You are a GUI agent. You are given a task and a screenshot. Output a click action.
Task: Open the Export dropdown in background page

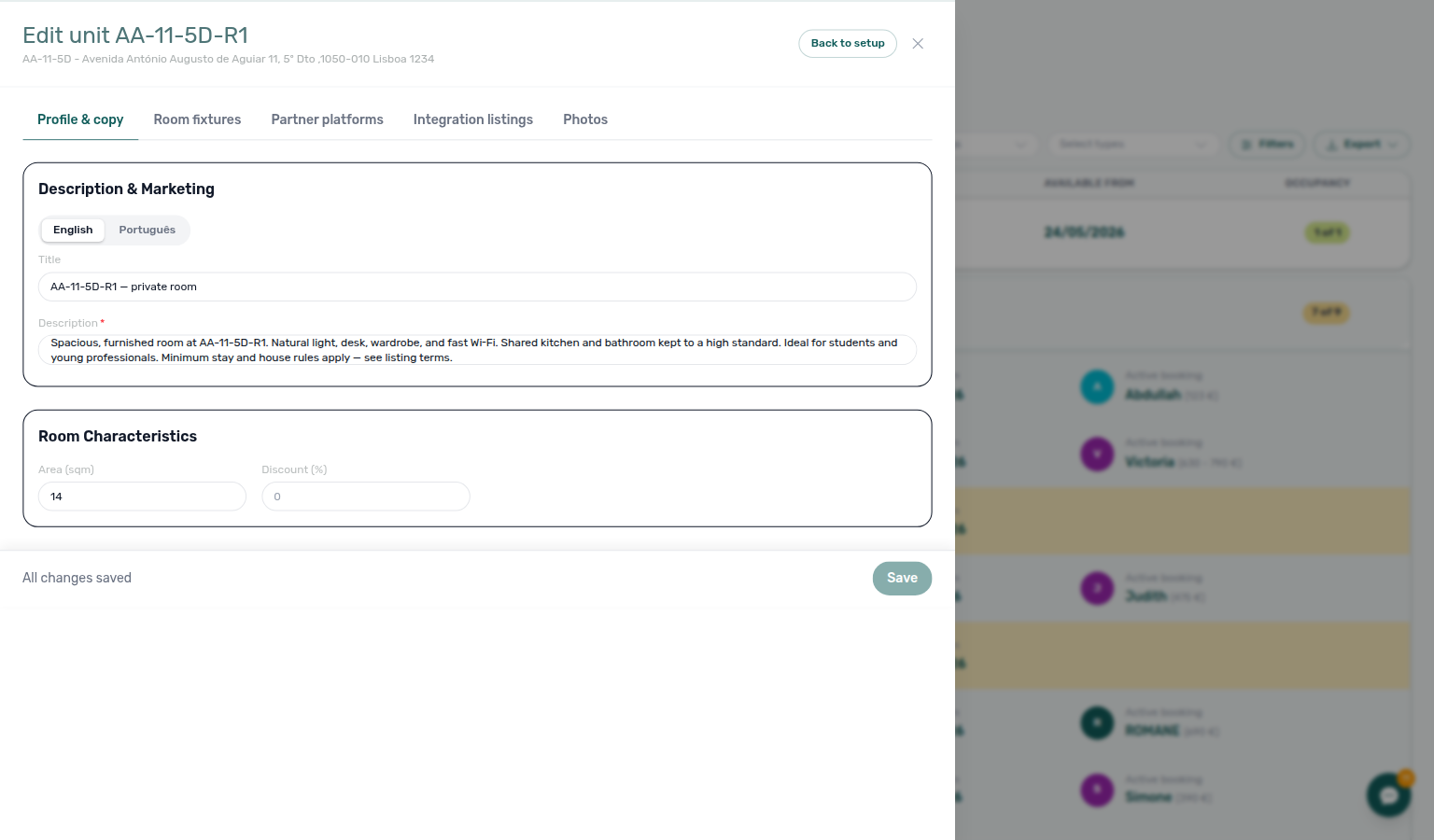click(1362, 144)
